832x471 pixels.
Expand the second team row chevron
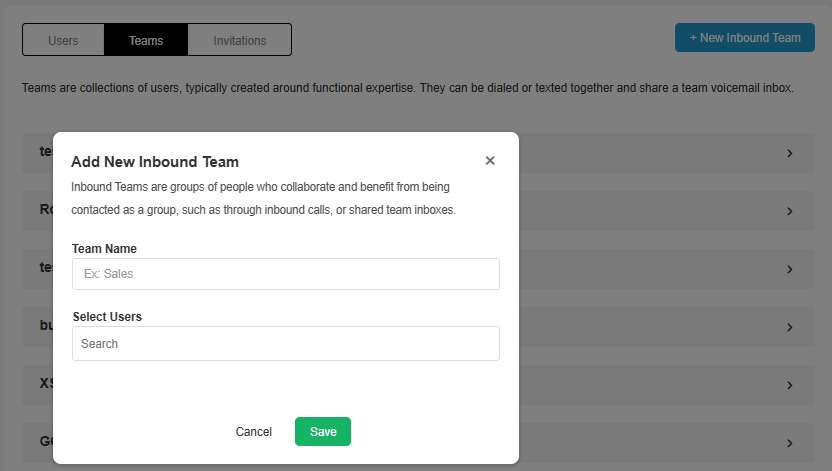(x=789, y=212)
